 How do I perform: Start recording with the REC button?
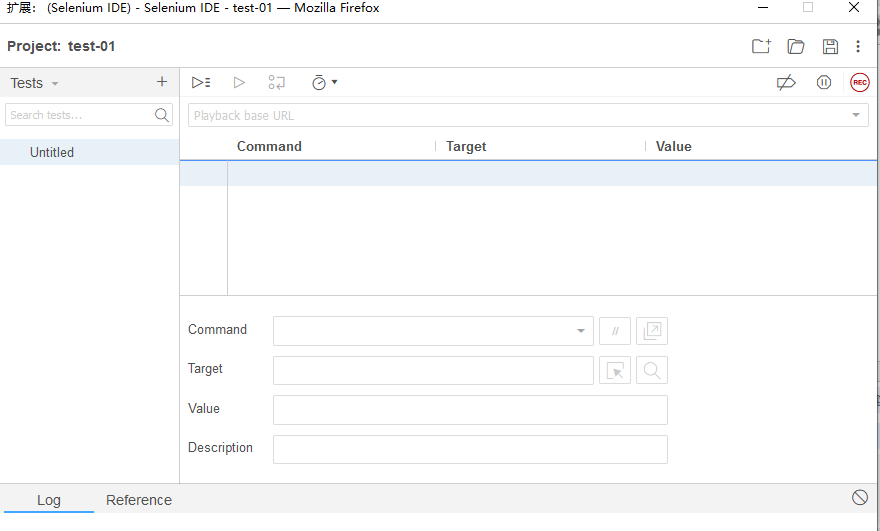pyautogui.click(x=860, y=83)
